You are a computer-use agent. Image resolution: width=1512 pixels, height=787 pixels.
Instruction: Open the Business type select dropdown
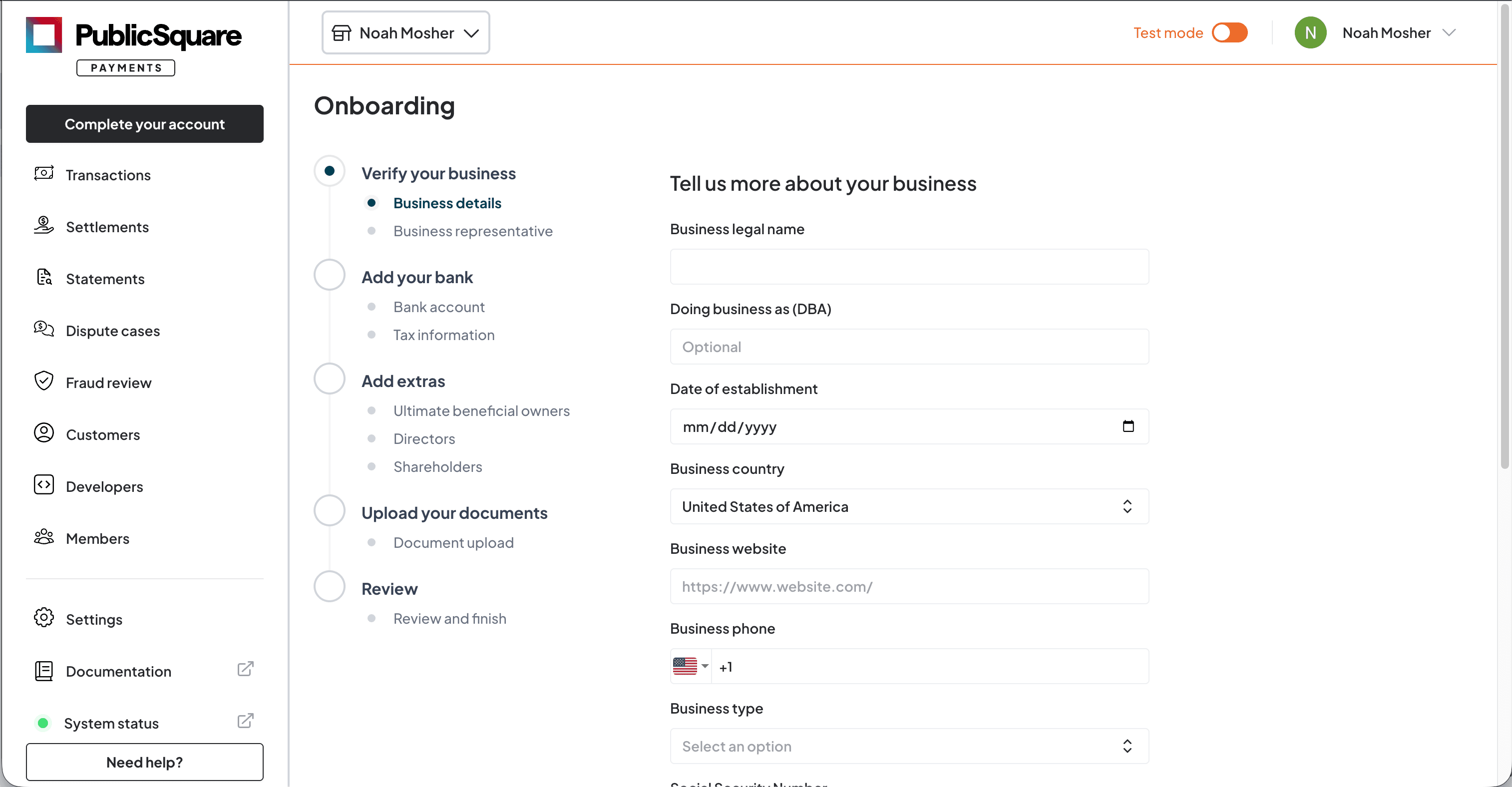[909, 746]
